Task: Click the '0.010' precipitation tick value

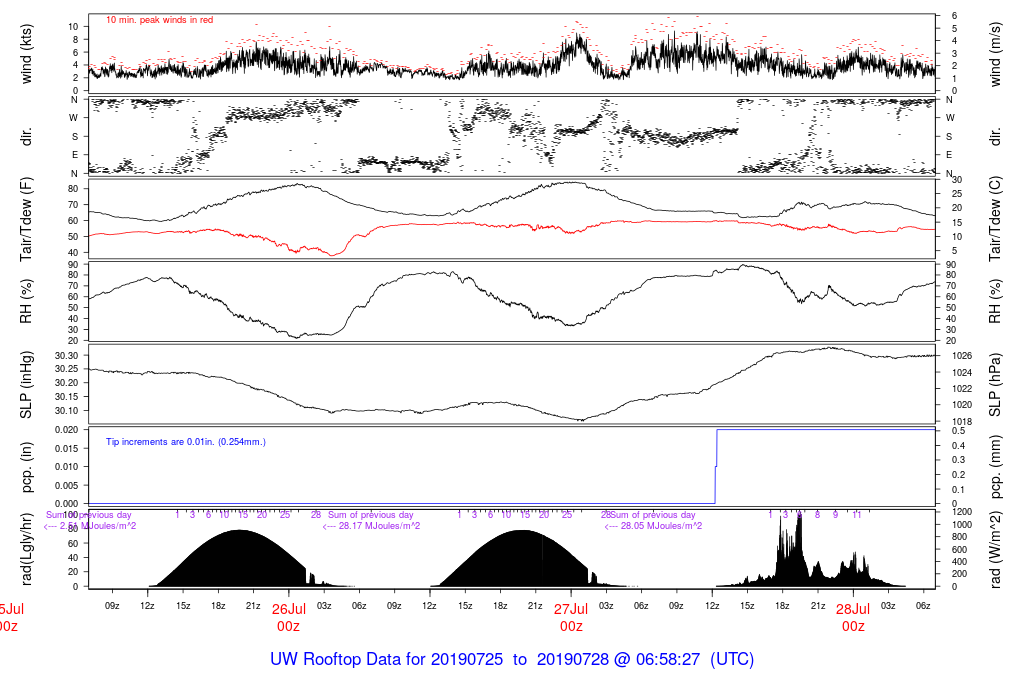Action: [x=67, y=467]
